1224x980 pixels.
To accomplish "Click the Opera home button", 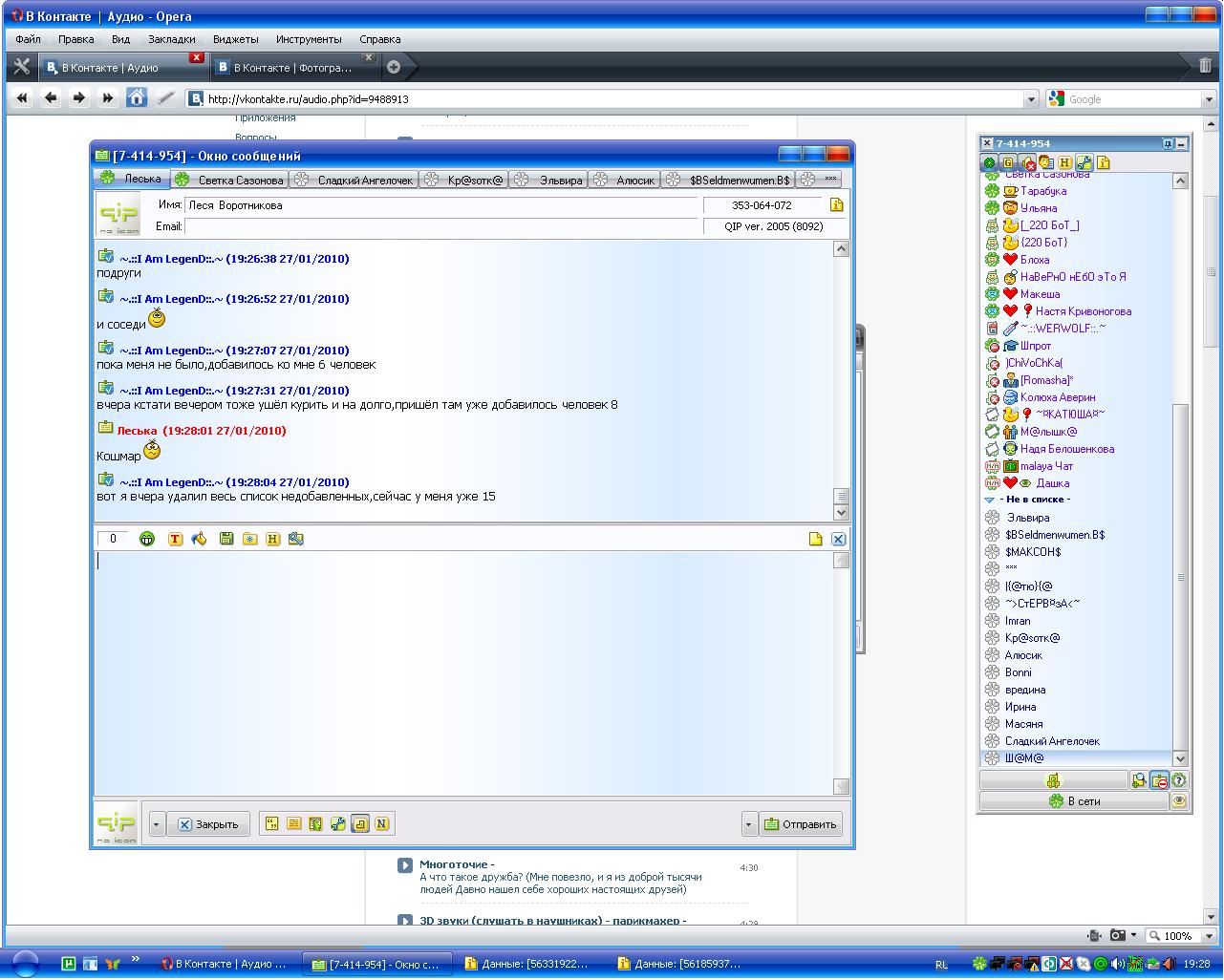I will pos(137,98).
